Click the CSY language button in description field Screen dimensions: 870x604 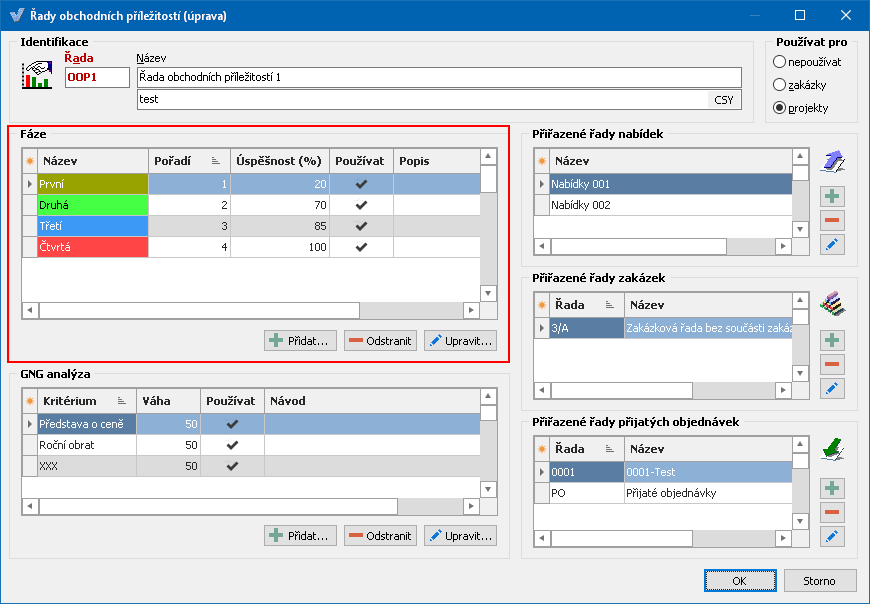pos(724,100)
